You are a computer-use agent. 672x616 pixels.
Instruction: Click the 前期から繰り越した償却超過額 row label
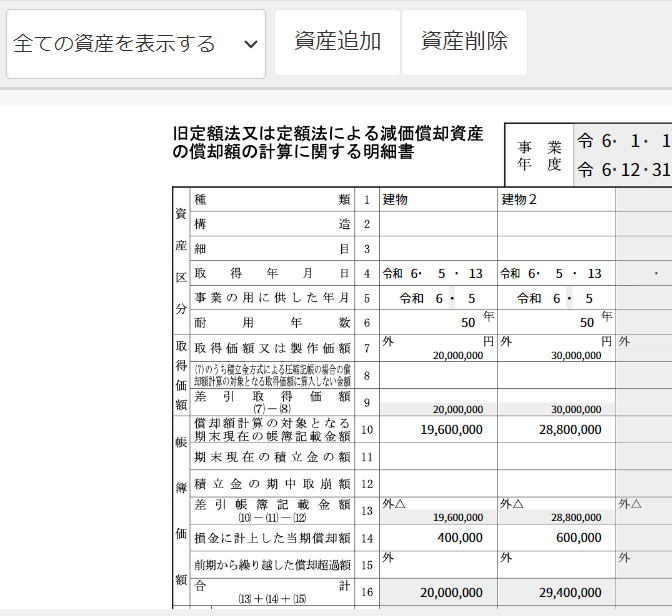click(272, 565)
